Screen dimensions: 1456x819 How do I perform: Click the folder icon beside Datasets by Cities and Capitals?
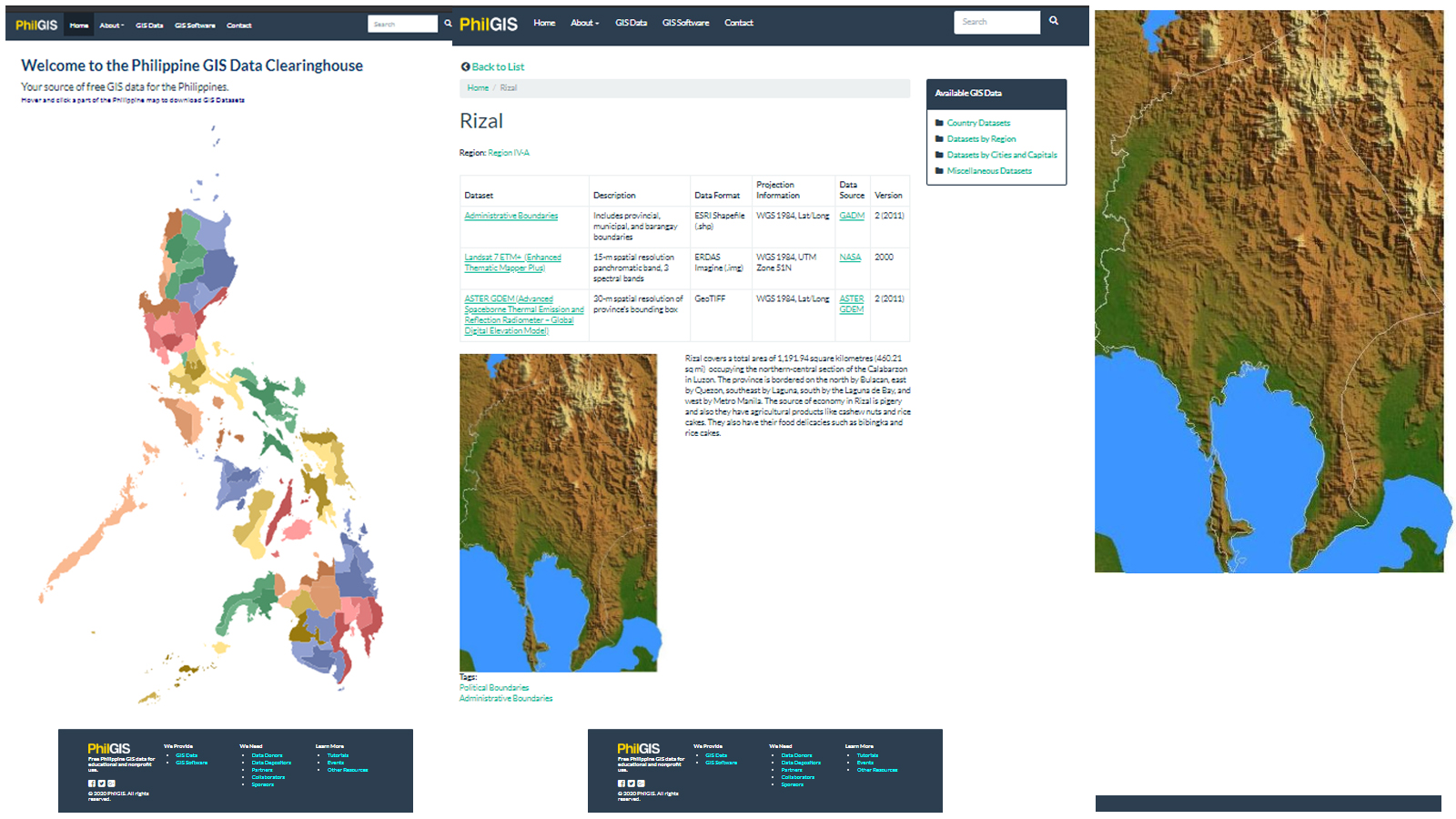[x=939, y=155]
